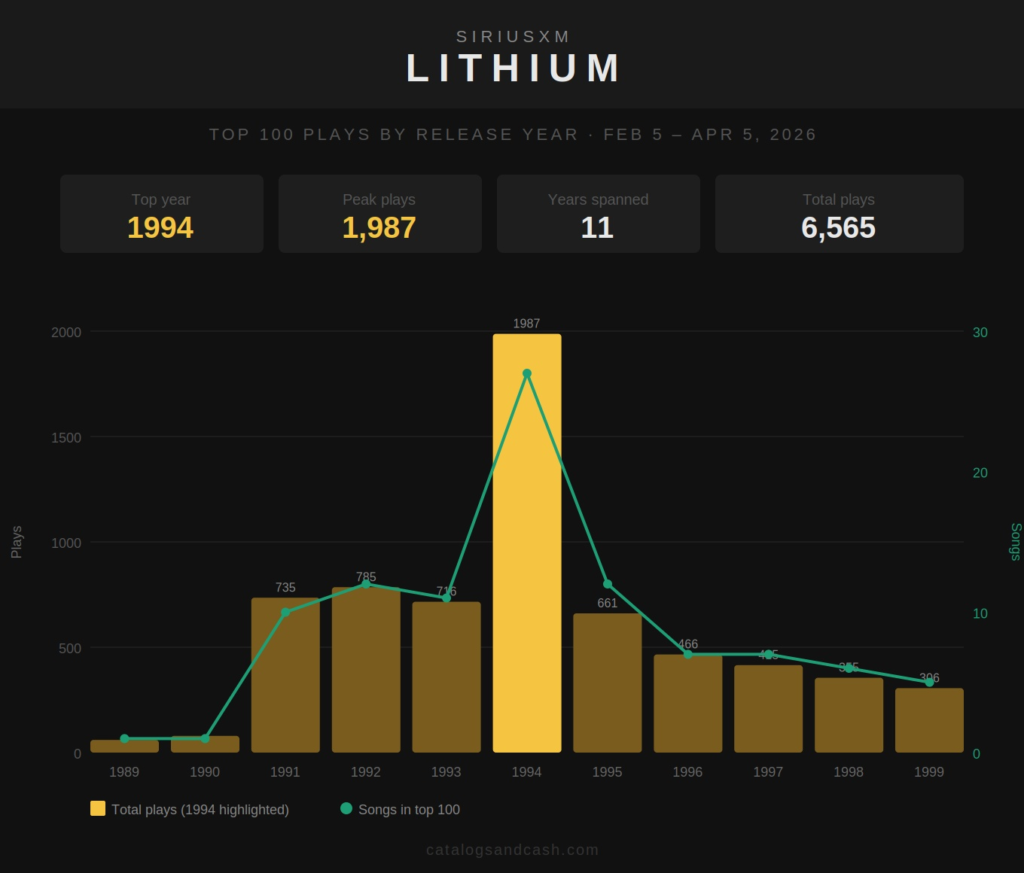The image size is (1024, 873).
Task: Click the 'Peak plays' 1,987 stat card
Action: pos(380,214)
